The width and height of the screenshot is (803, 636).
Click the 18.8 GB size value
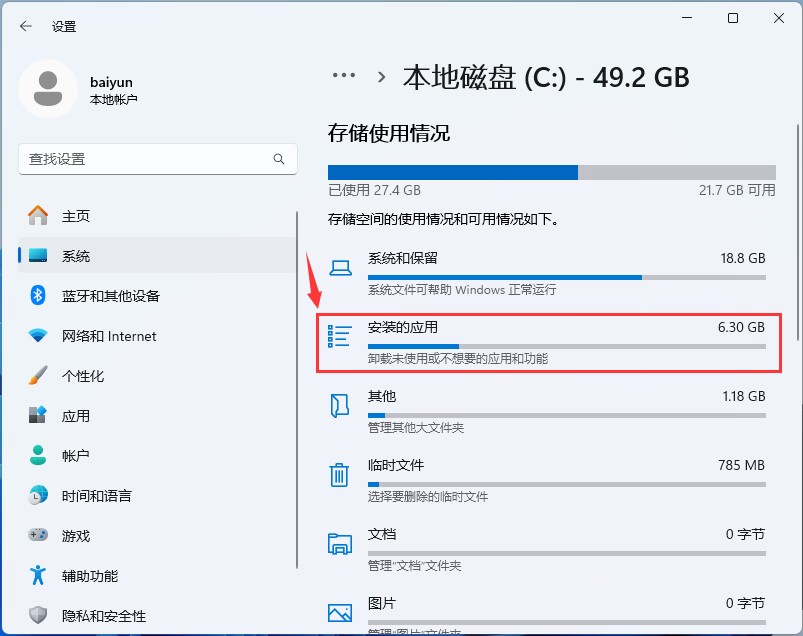[743, 258]
